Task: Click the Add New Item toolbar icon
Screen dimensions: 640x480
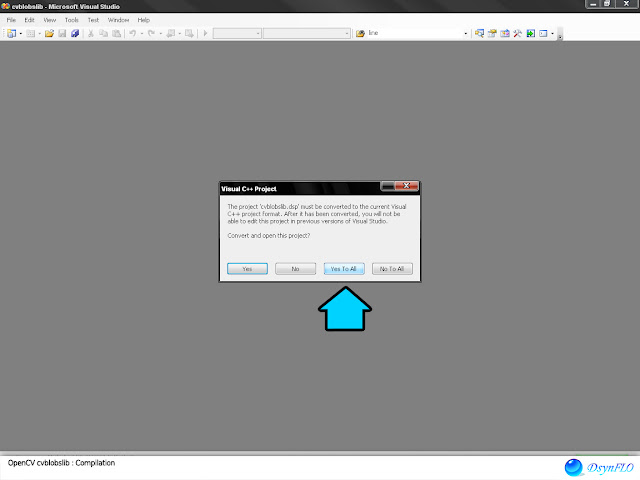Action: click(x=31, y=33)
